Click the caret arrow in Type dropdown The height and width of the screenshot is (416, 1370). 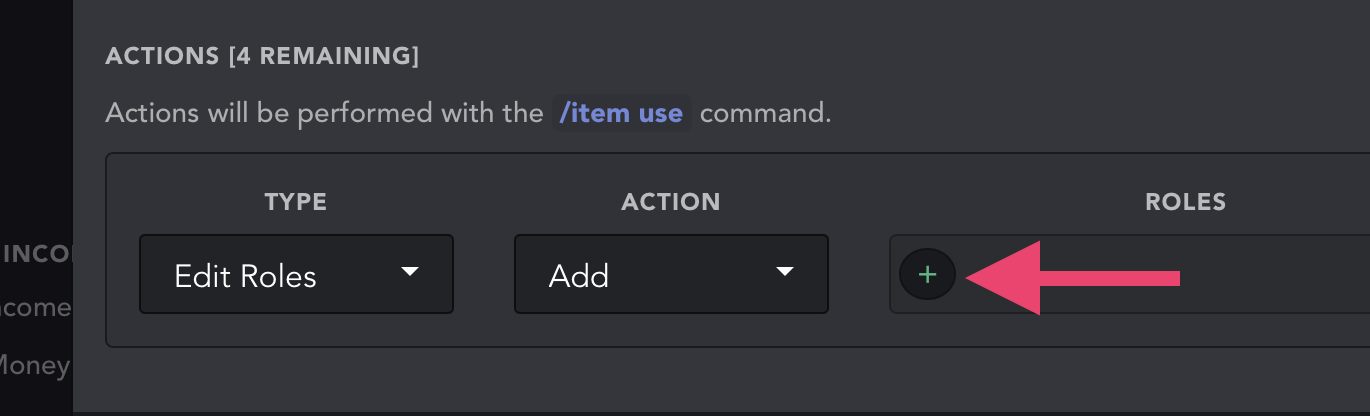(x=409, y=272)
